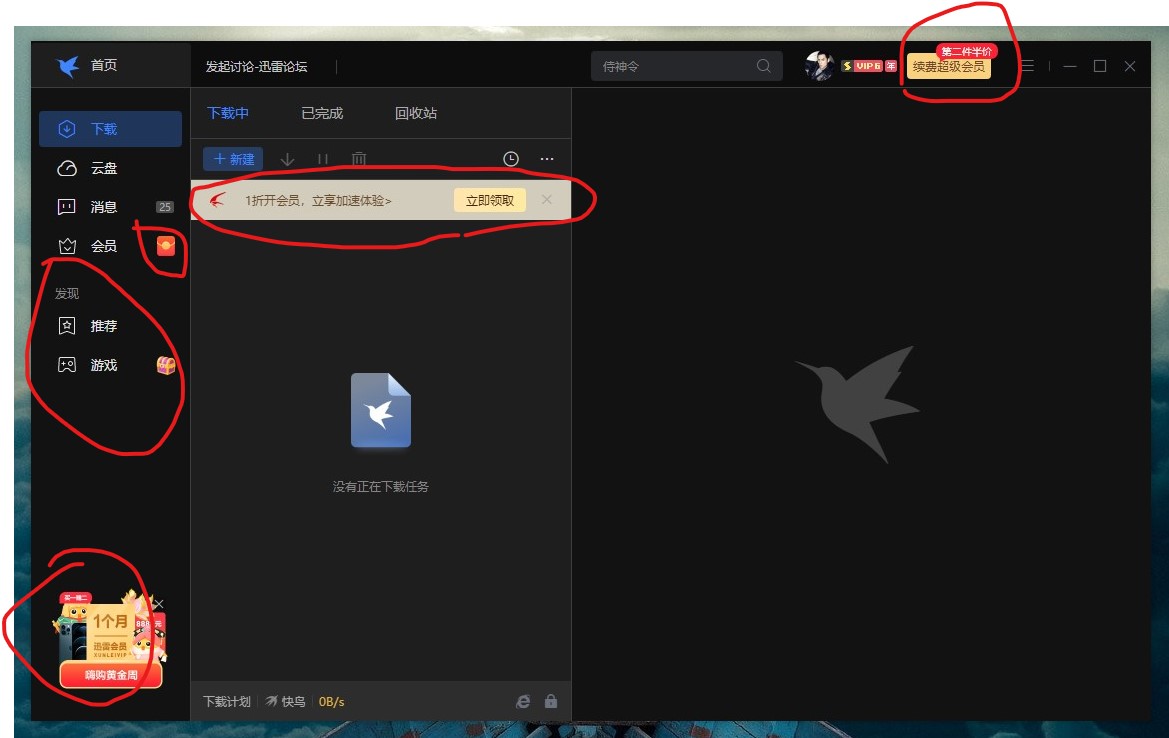Click the red bird icon in banner
Image resolution: width=1169 pixels, height=738 pixels.
point(217,200)
